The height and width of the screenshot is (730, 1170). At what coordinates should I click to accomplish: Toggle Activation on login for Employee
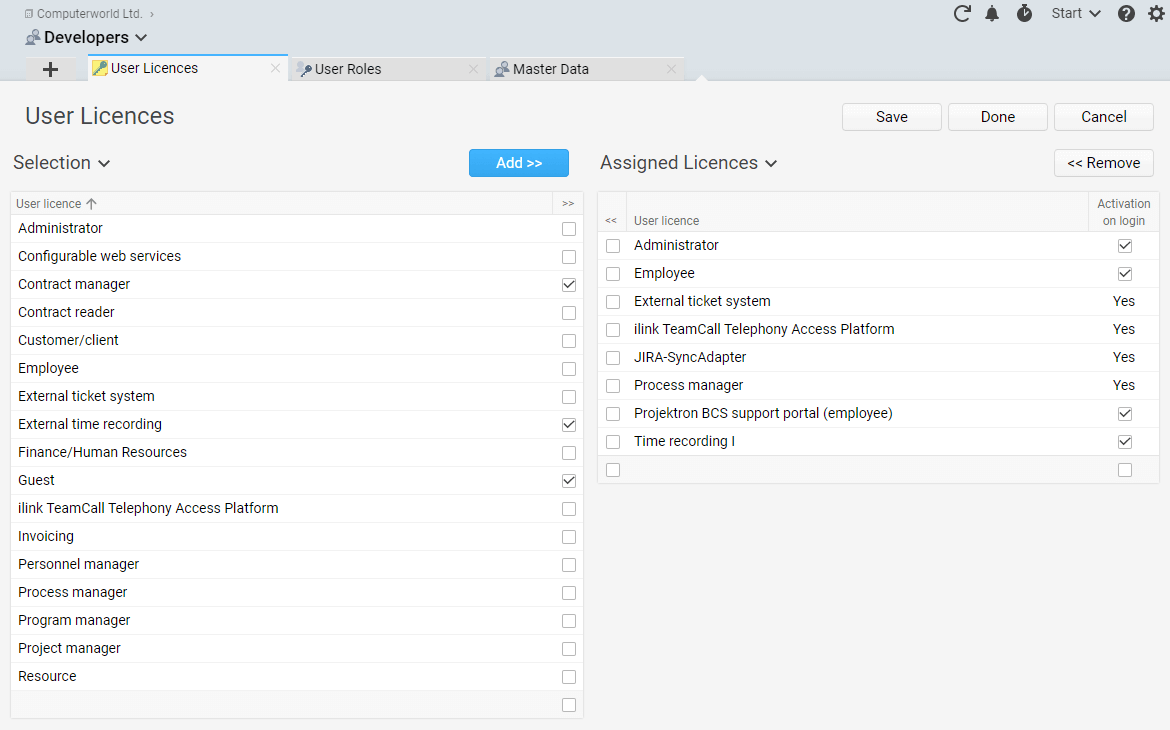click(1125, 274)
